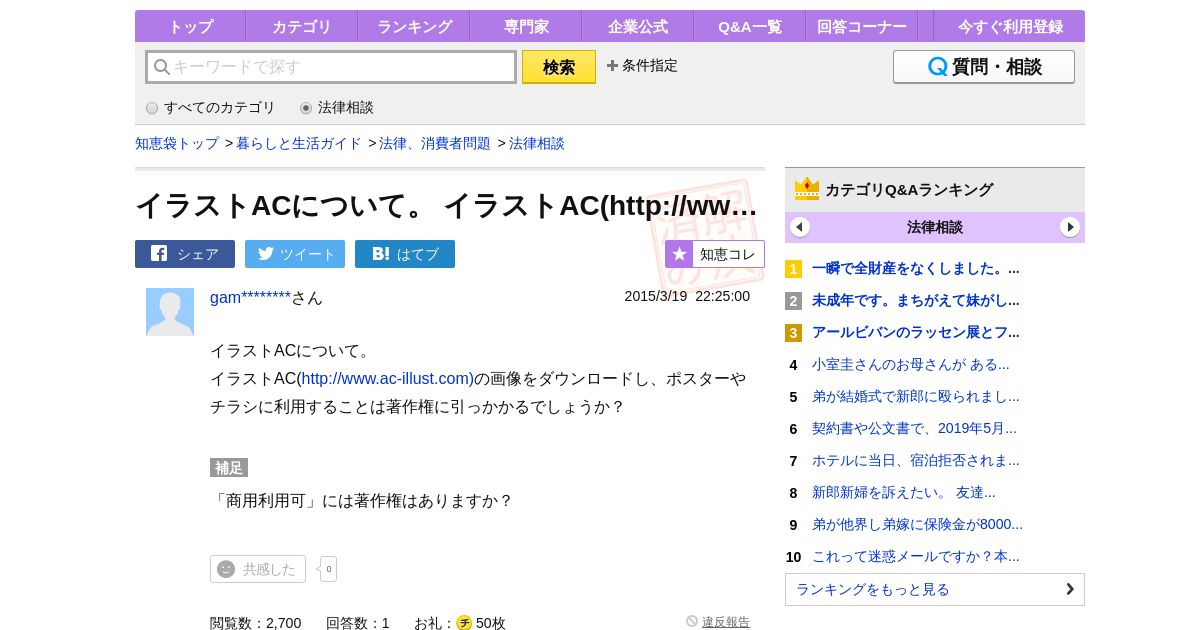Click the 補足 label
1200x630 pixels.
(229, 467)
